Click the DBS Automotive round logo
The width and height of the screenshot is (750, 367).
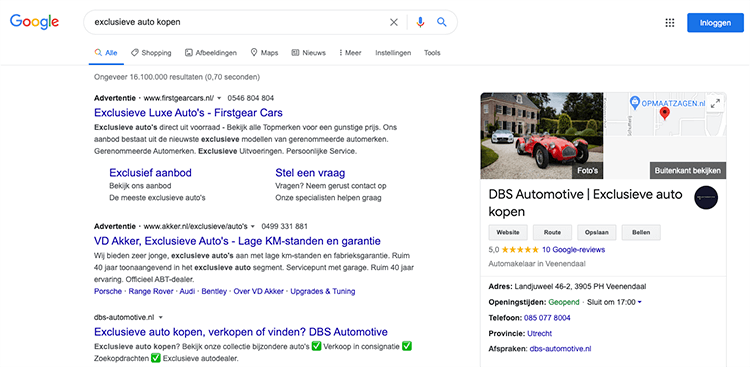706,198
